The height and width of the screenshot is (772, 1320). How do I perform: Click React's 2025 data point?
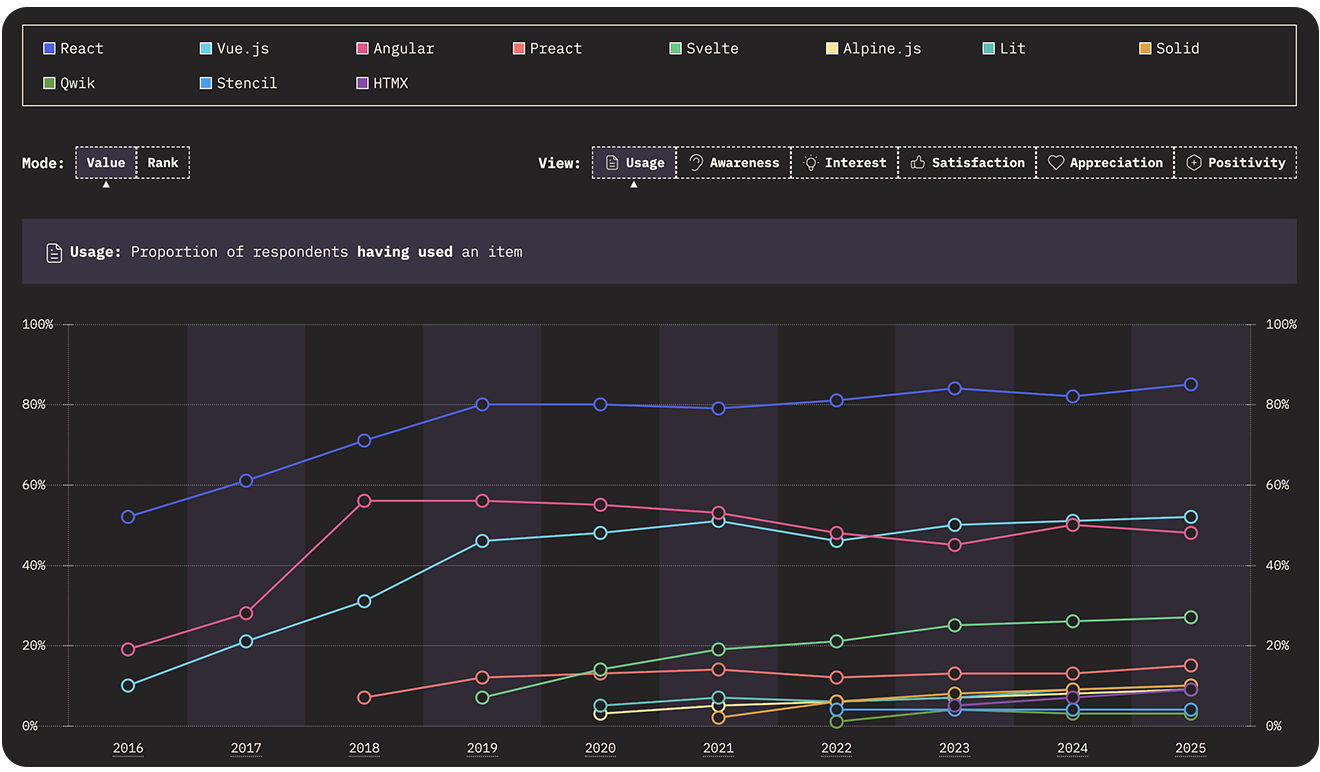(x=1191, y=385)
